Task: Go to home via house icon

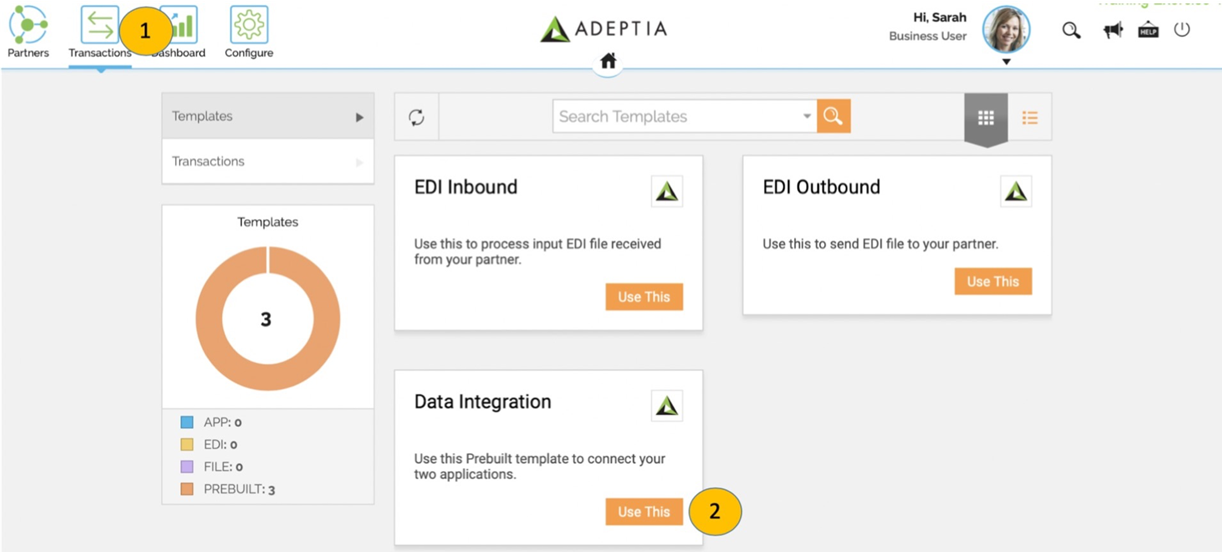Action: (608, 62)
